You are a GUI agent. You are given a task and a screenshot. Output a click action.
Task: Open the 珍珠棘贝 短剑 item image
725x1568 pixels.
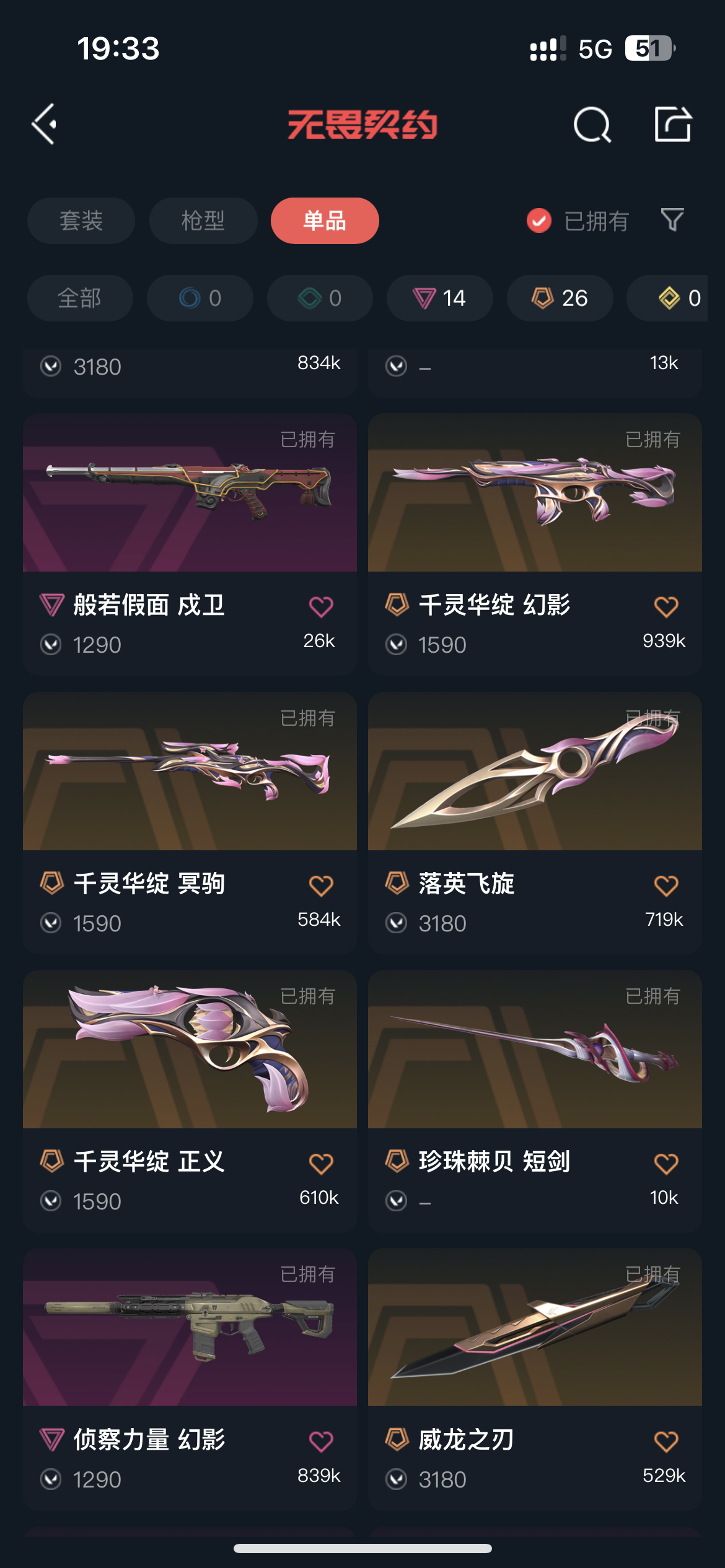(x=535, y=1049)
